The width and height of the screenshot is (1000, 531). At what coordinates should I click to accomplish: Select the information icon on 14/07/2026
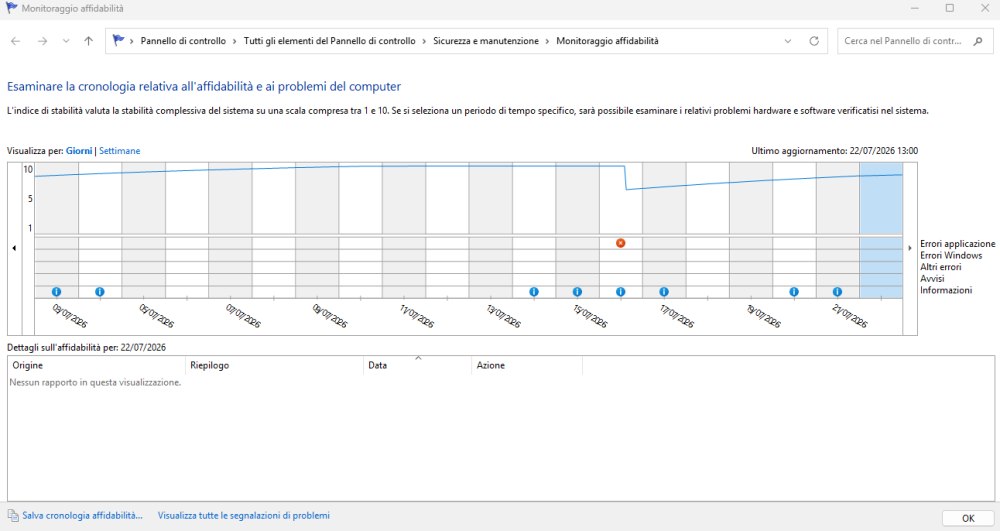(534, 291)
